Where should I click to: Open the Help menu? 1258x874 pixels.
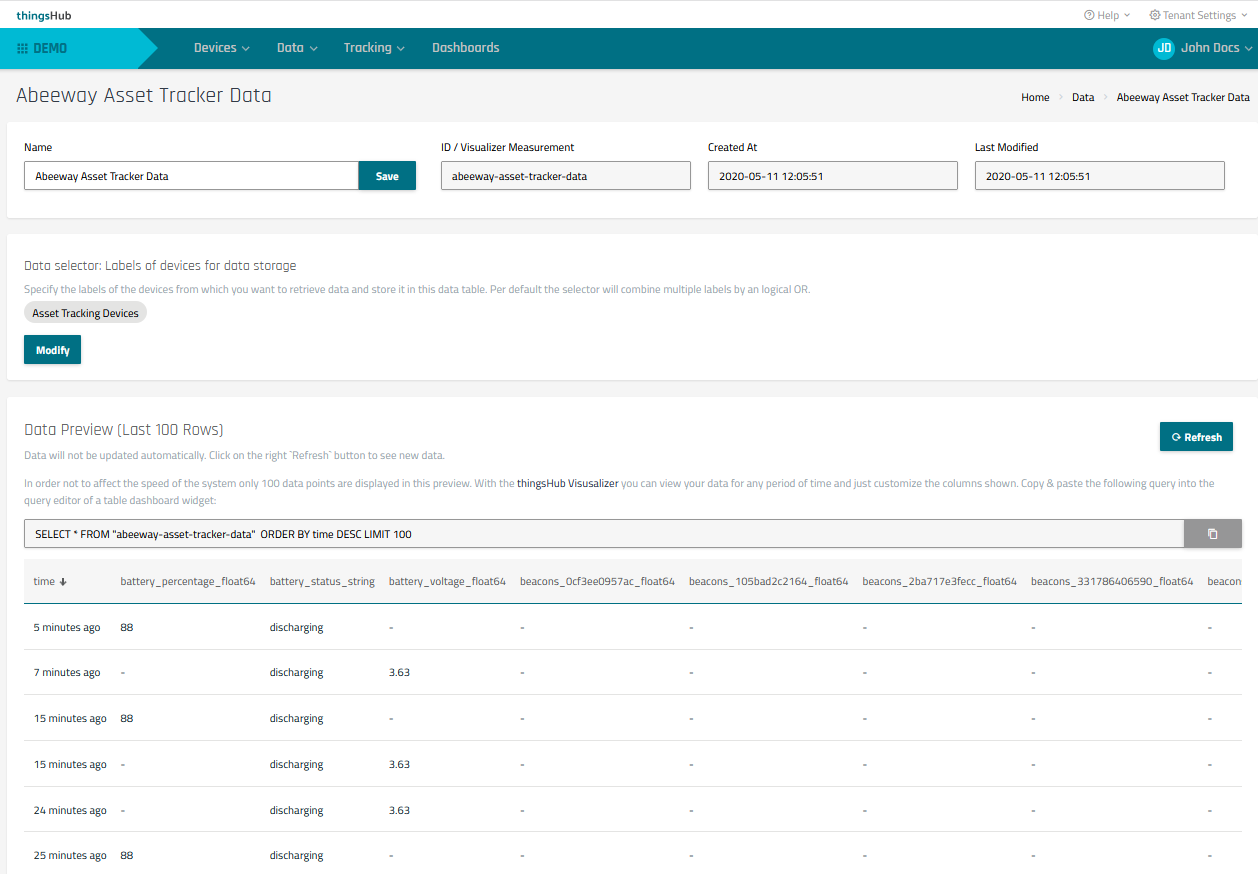point(1107,15)
